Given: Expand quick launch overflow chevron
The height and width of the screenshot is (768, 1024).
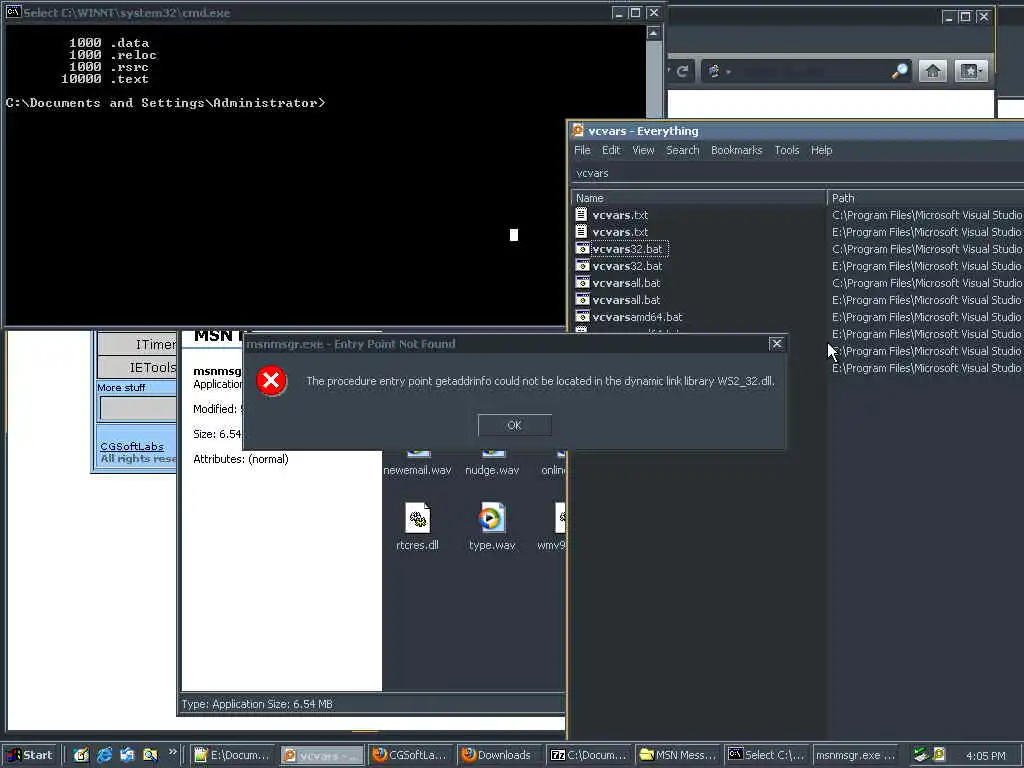Looking at the screenshot, I should coord(172,752).
